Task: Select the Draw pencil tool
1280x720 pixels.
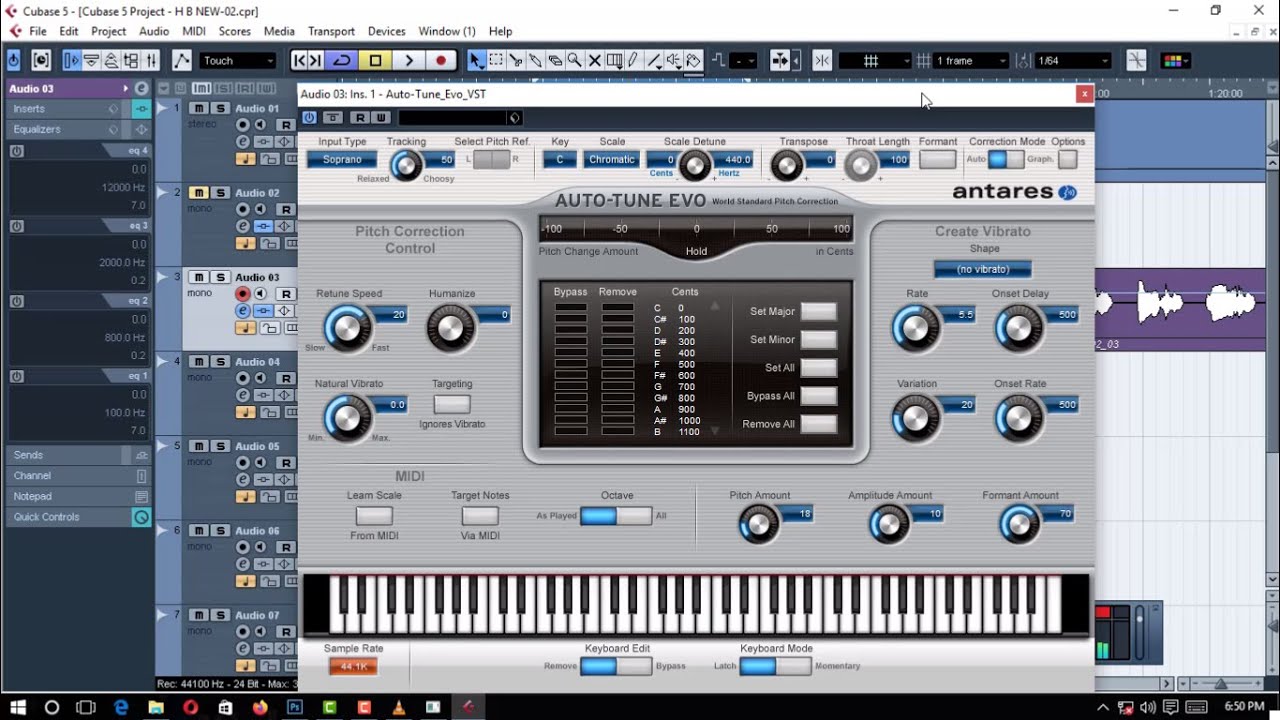Action: point(633,61)
